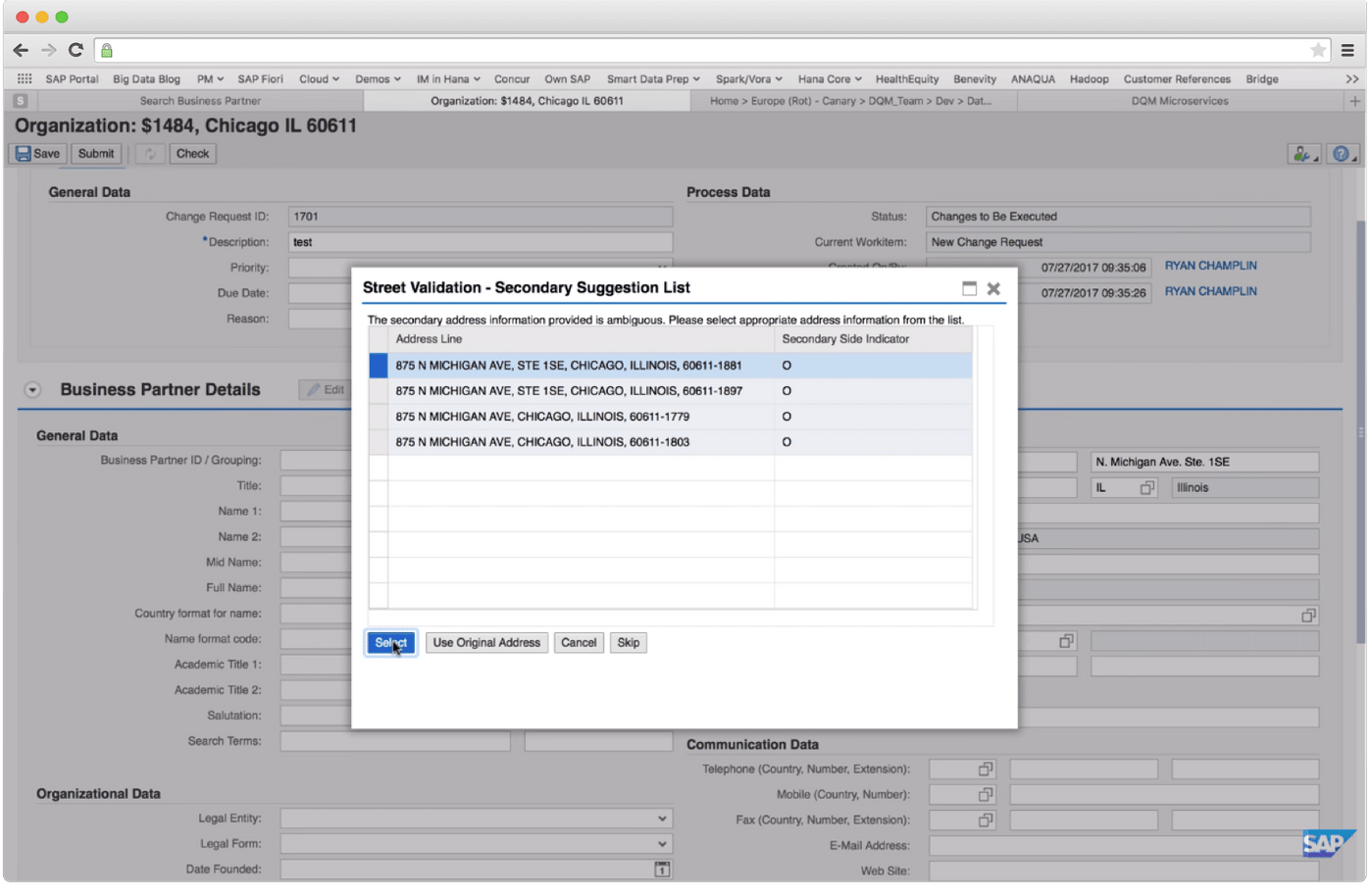Click the Save toolbar button
The image size is (1372, 896).
point(37,154)
